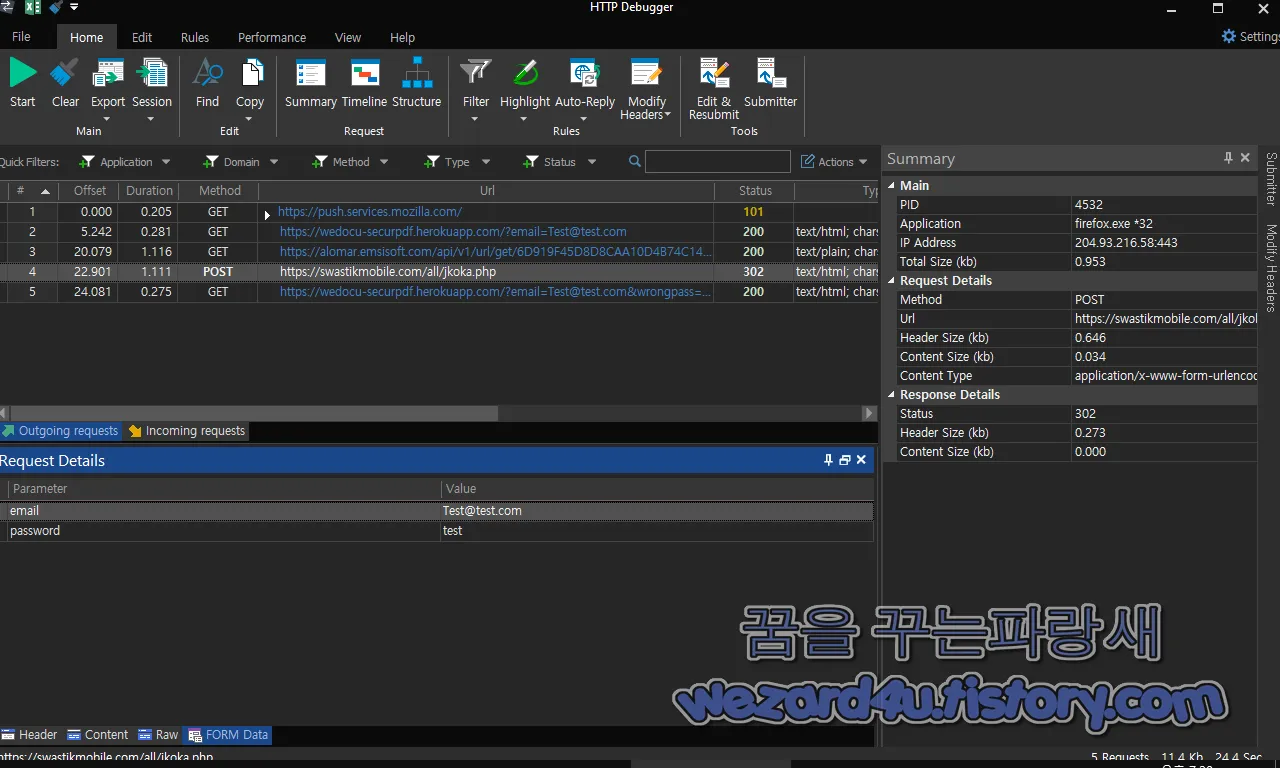The width and height of the screenshot is (1280, 768).
Task: Open the Modify Headers tool
Action: tap(646, 90)
